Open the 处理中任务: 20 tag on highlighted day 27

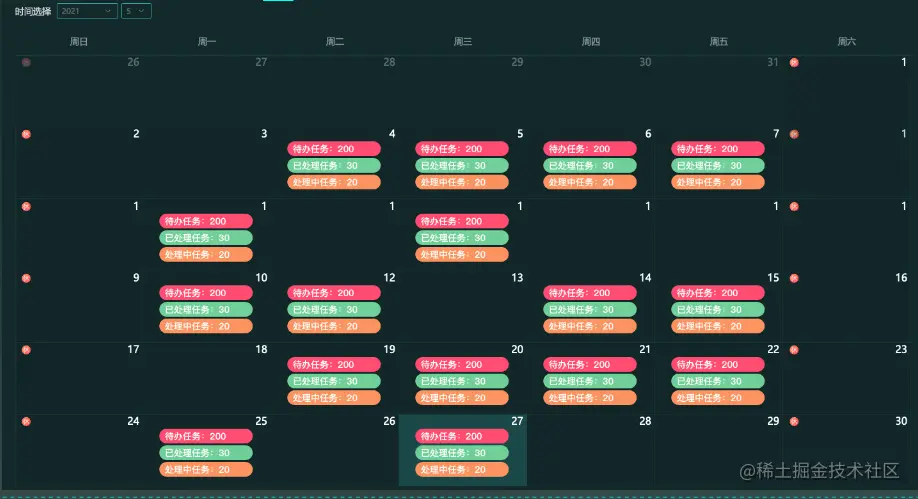tap(462, 469)
